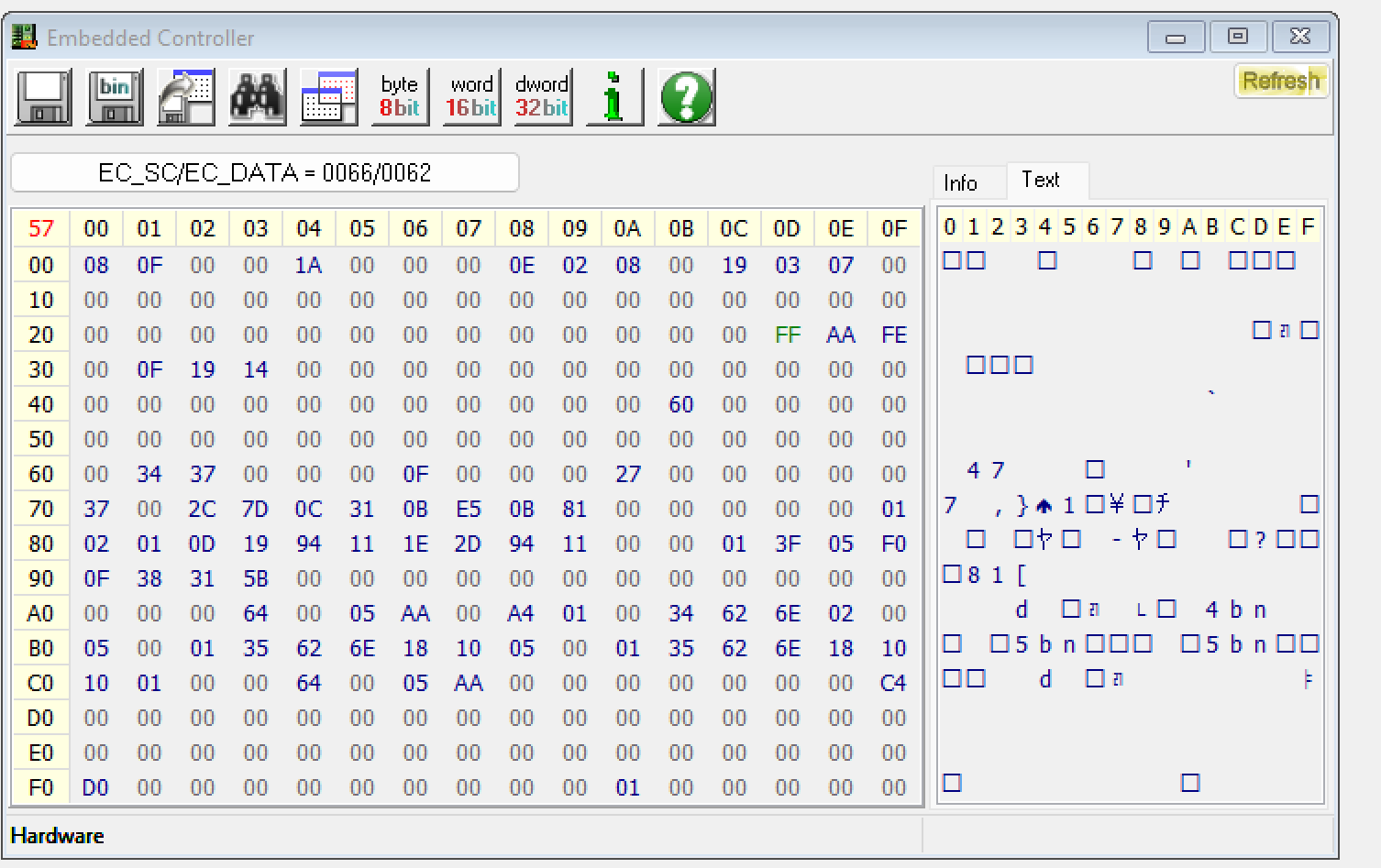Switch to byte 8bit display mode

[400, 97]
